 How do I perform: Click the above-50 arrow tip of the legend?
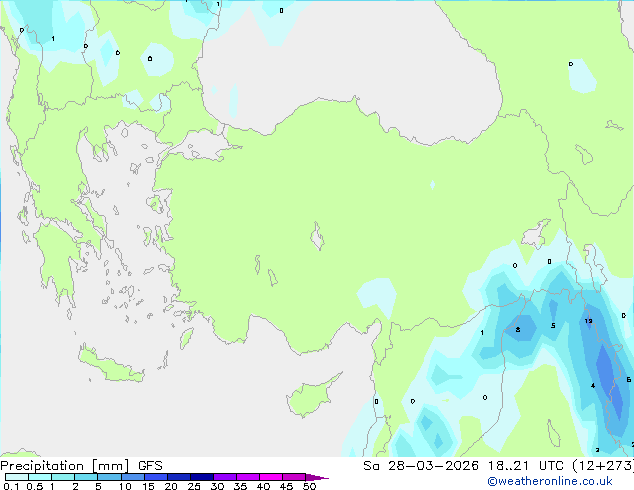tap(317, 477)
